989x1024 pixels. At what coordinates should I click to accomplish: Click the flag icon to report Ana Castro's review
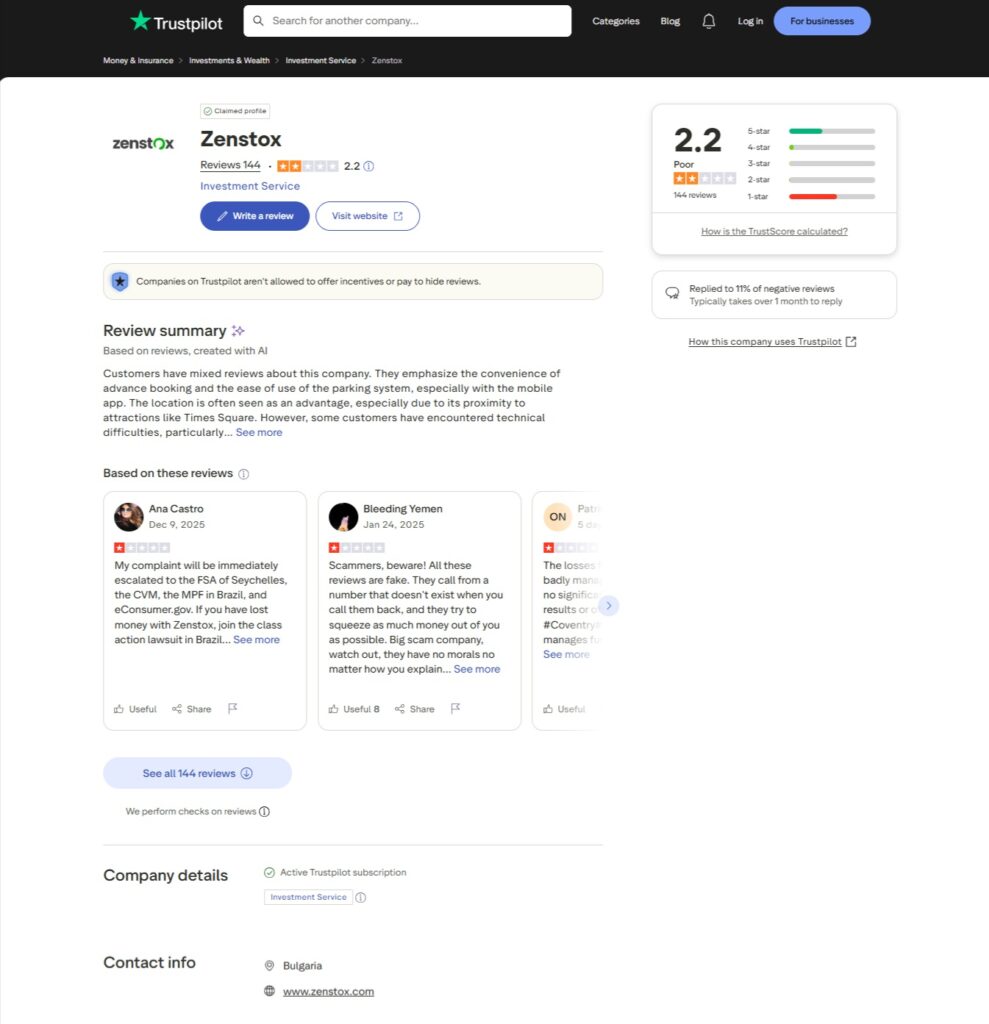[x=232, y=707]
